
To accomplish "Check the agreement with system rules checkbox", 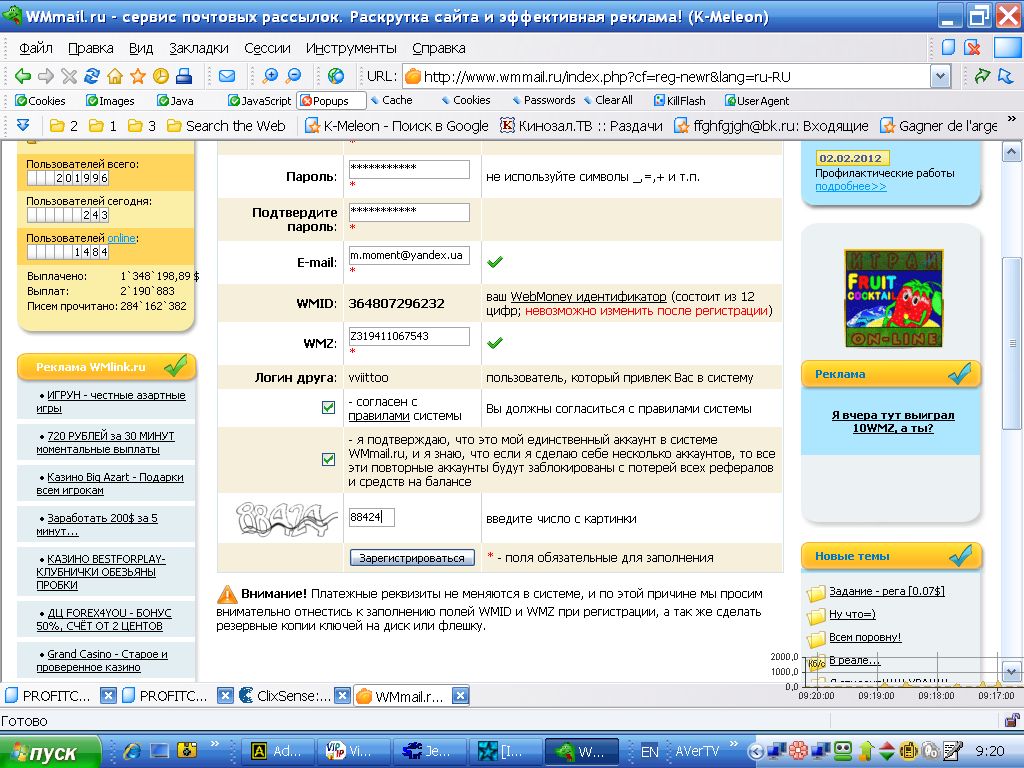I will tap(328, 408).
